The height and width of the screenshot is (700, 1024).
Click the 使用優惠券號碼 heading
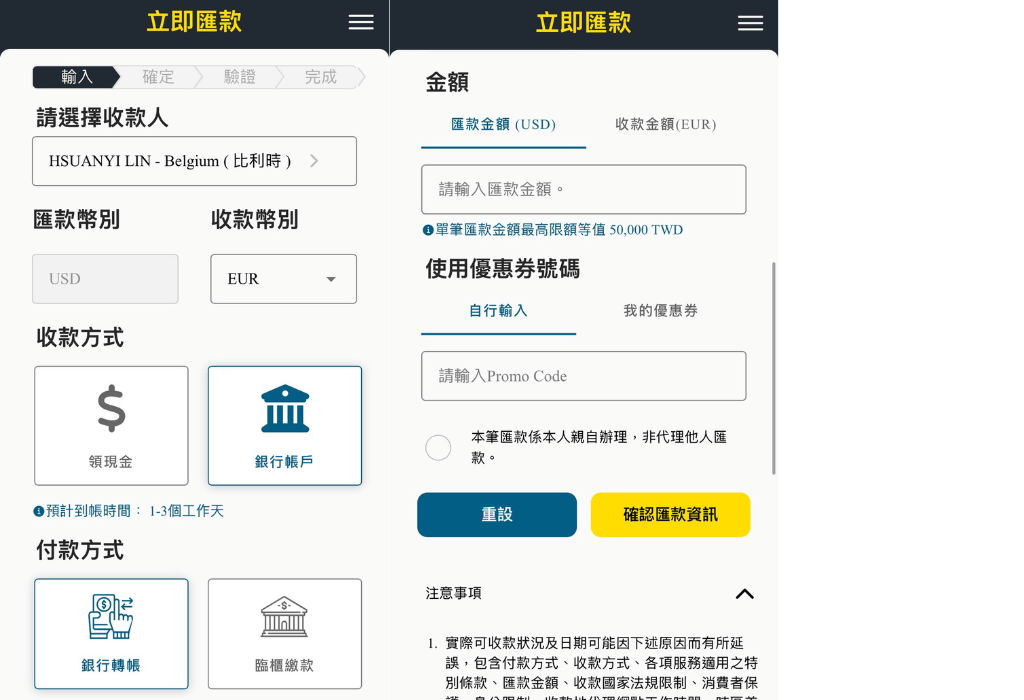503,269
